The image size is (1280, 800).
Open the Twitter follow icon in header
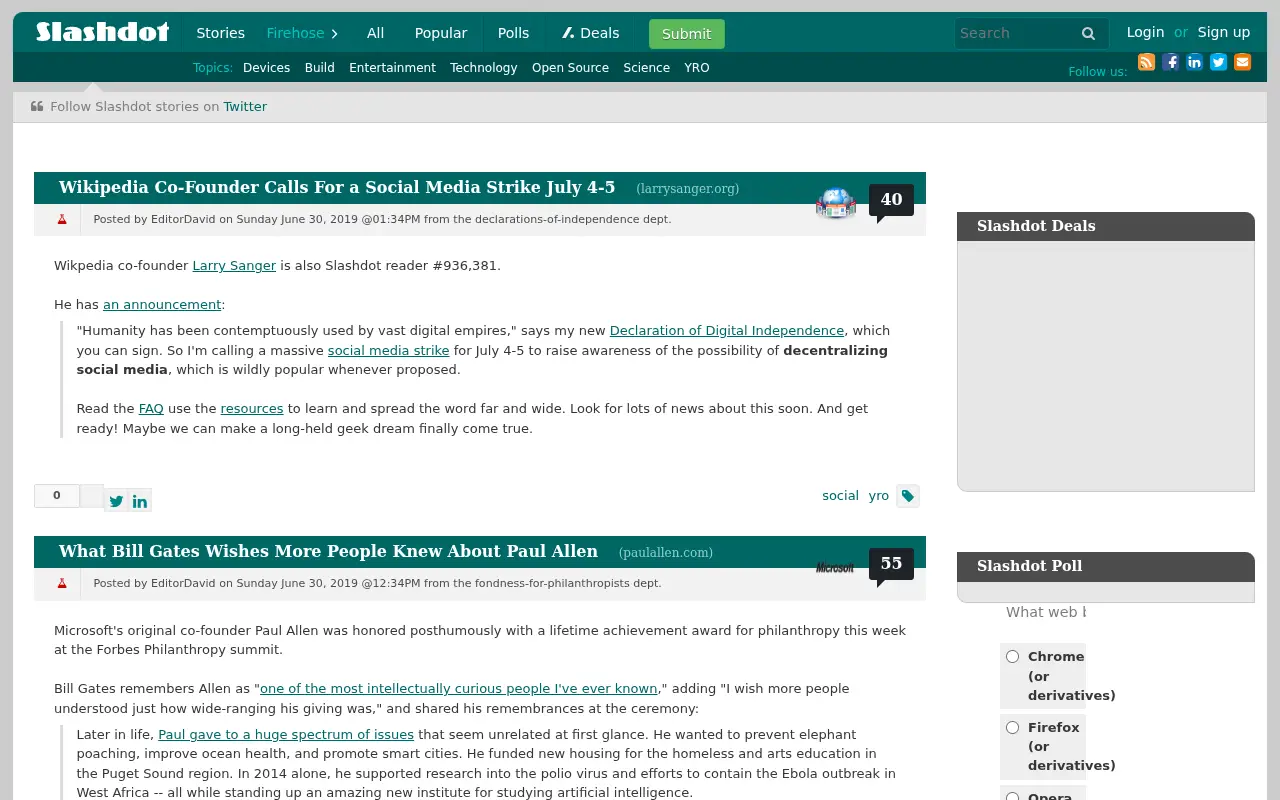(x=1218, y=62)
